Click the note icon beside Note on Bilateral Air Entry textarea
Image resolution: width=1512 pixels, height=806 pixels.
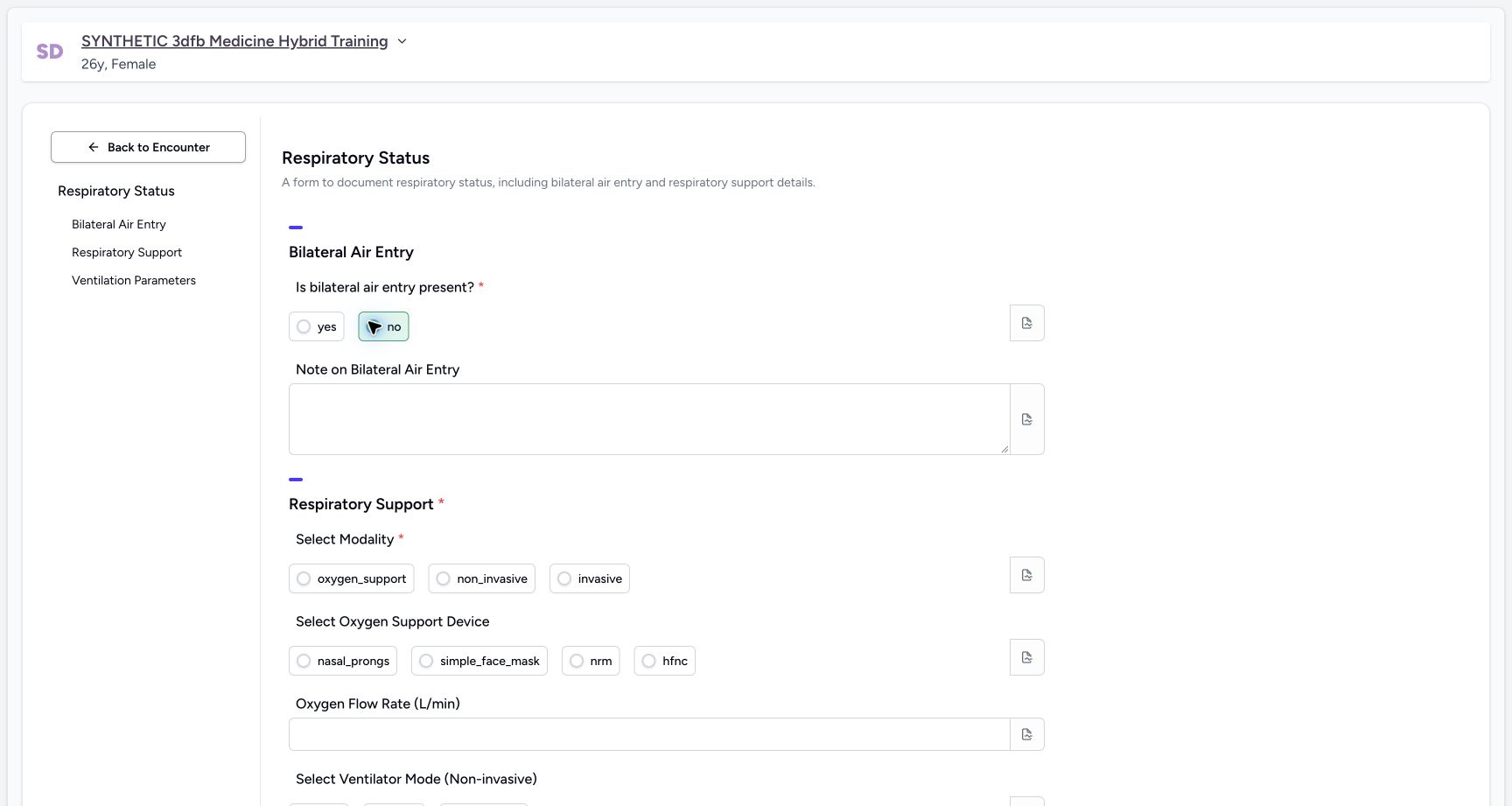[x=1026, y=419]
